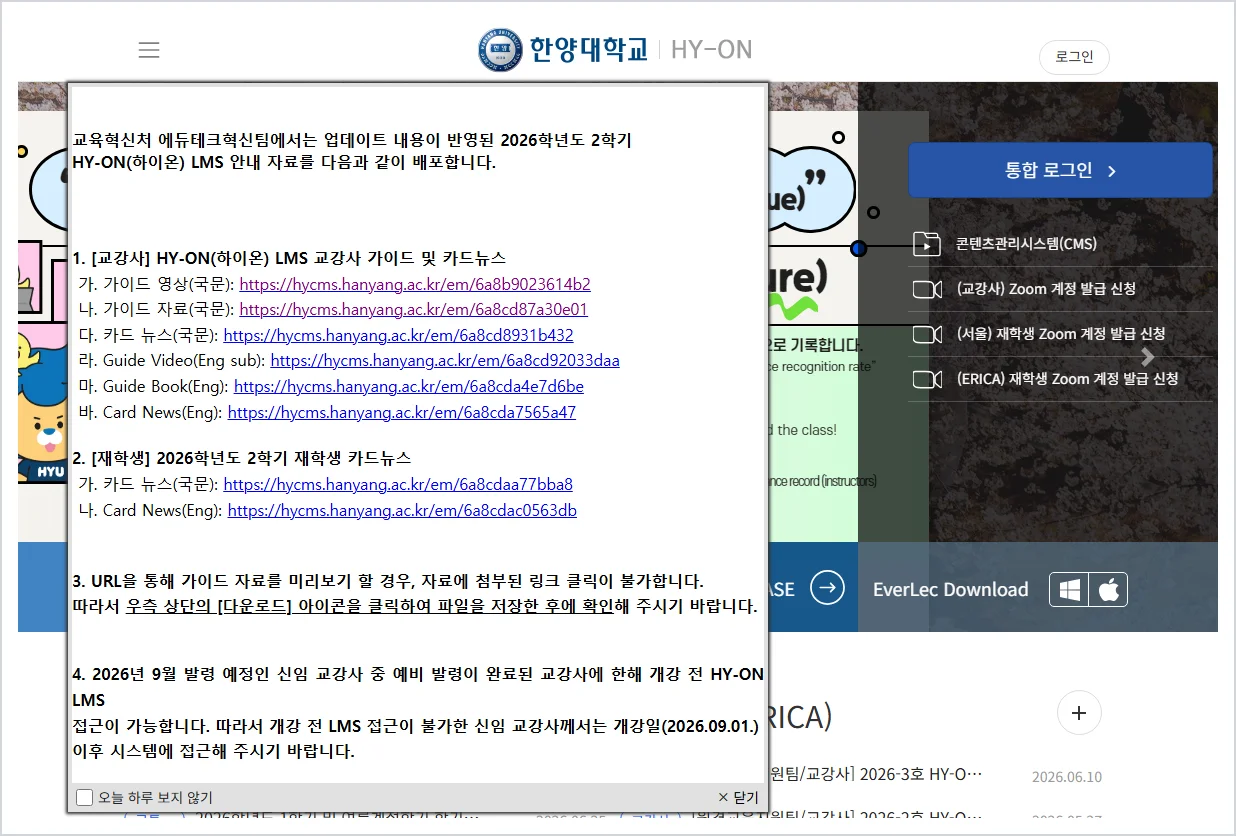Click camera icon beside (교강사) Zoom 계정
The image size is (1236, 836).
click(927, 289)
